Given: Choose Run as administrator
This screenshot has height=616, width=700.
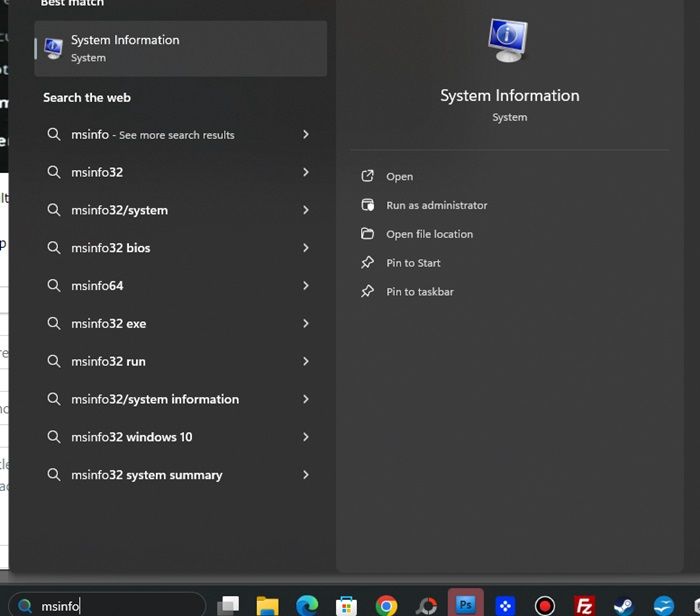Looking at the screenshot, I should click(436, 205).
